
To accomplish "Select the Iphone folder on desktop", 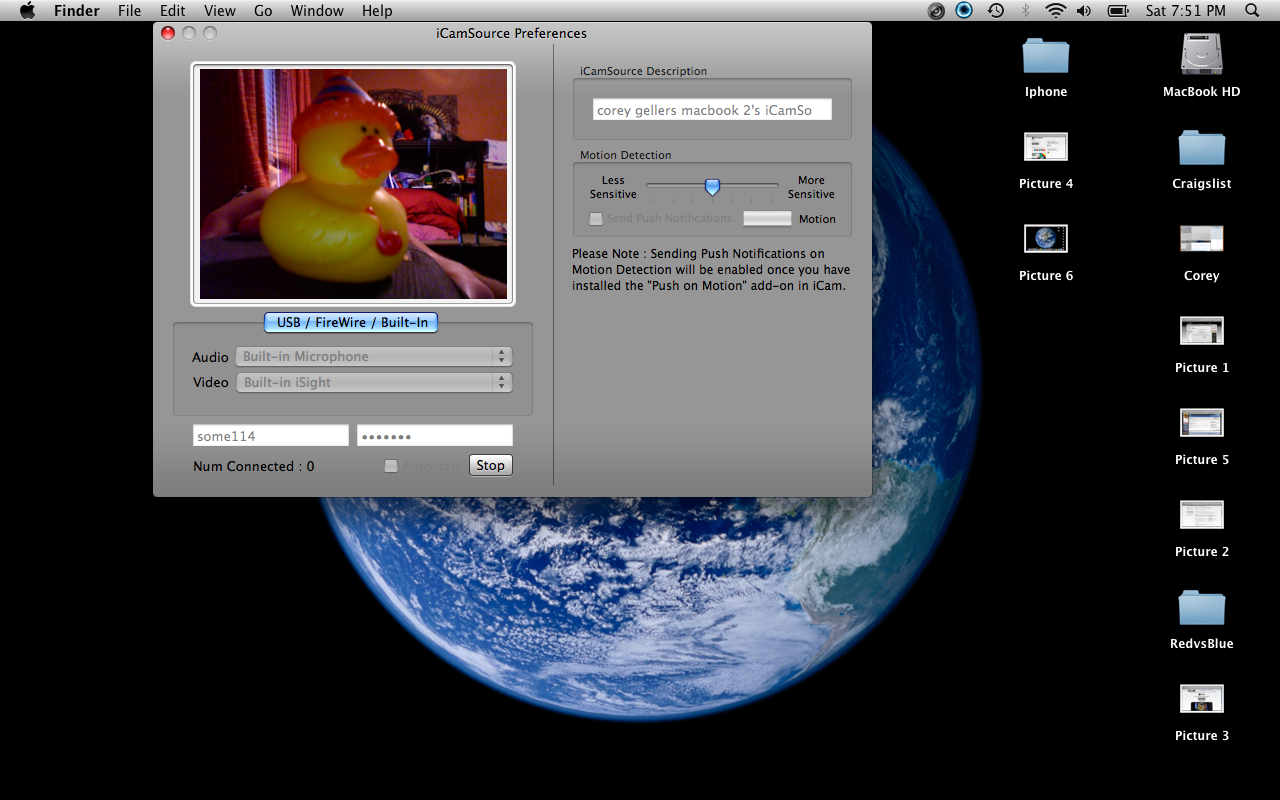I will [1046, 56].
